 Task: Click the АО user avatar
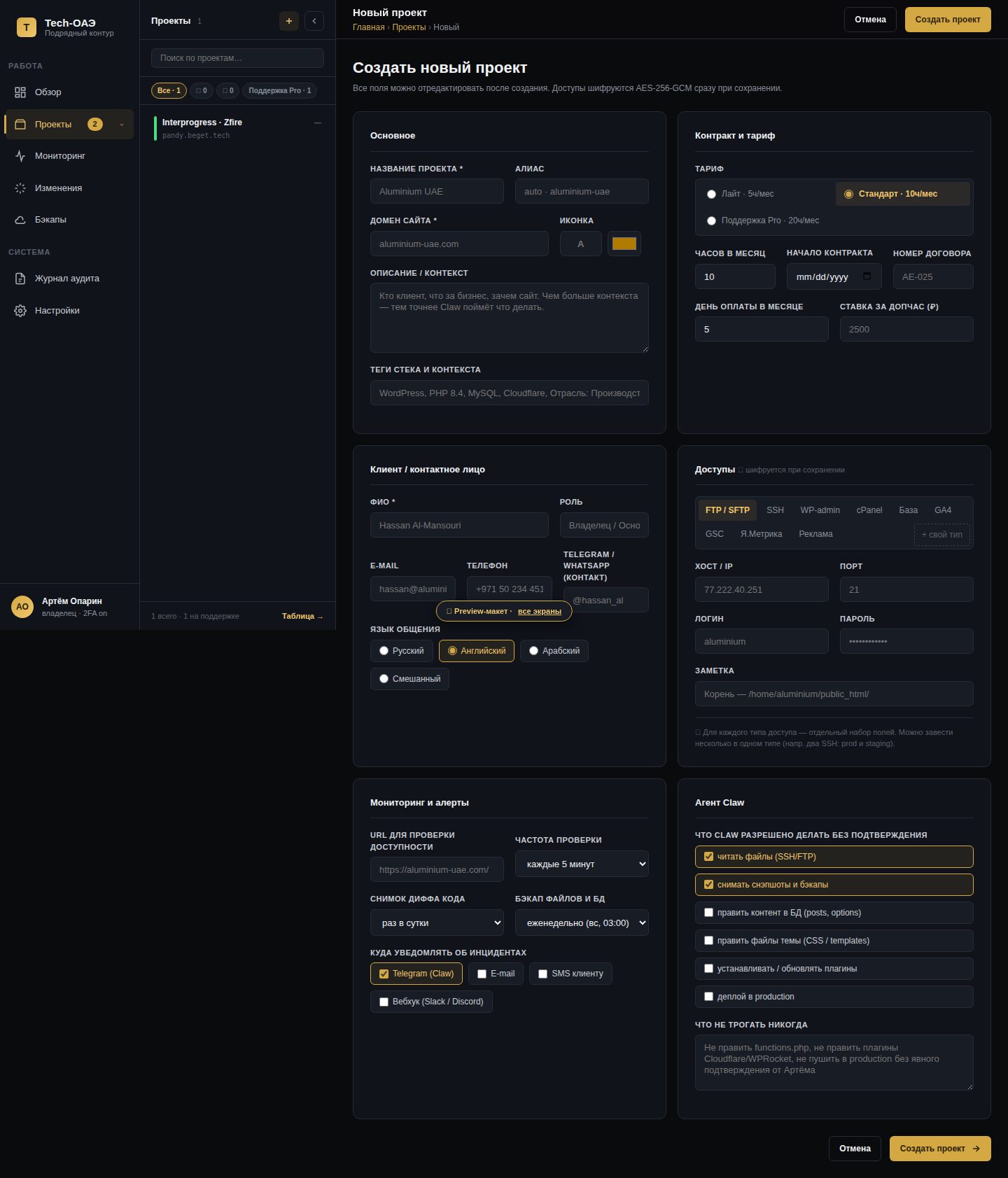tap(22, 607)
